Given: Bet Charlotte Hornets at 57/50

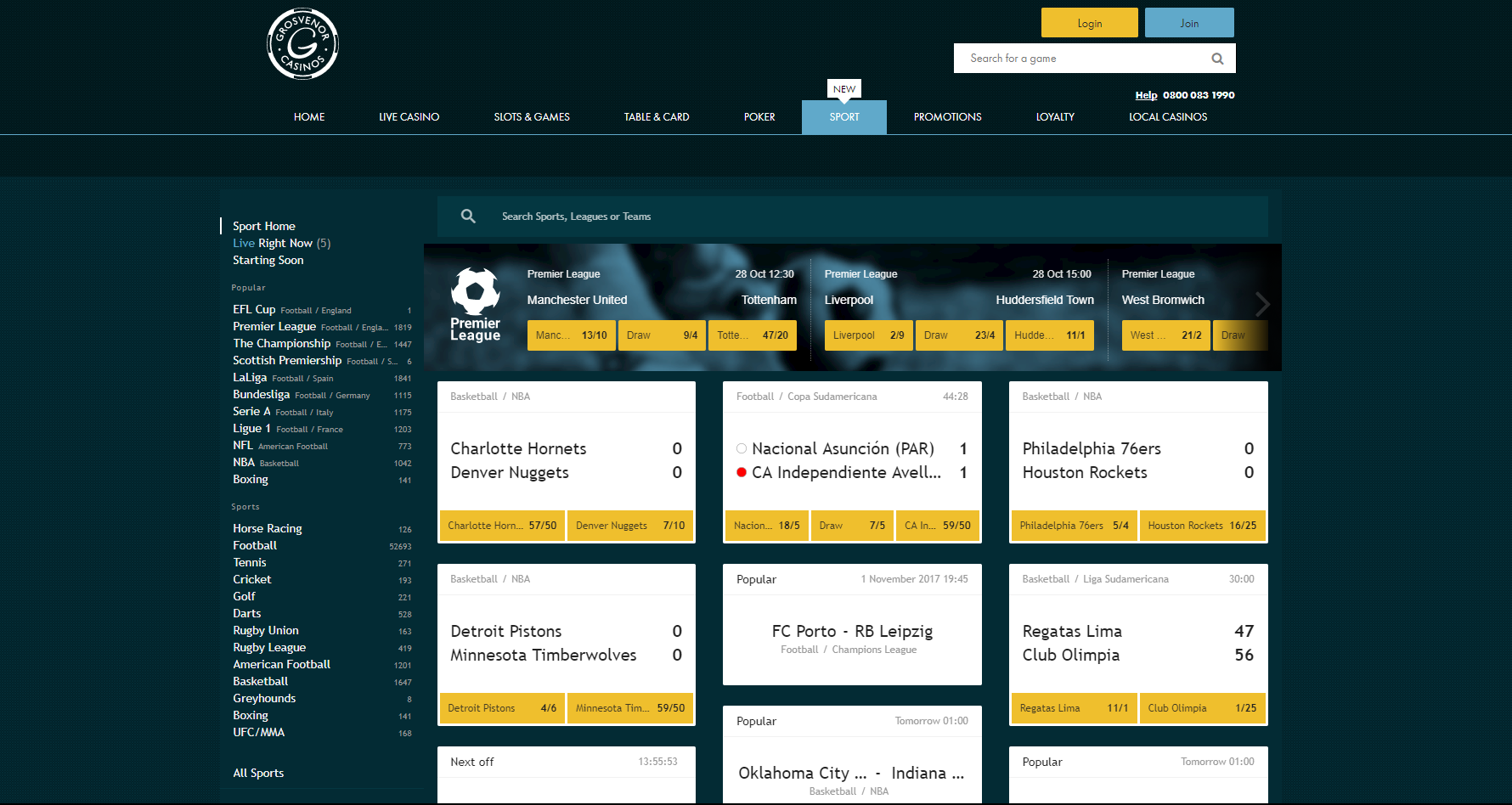Looking at the screenshot, I should (502, 526).
